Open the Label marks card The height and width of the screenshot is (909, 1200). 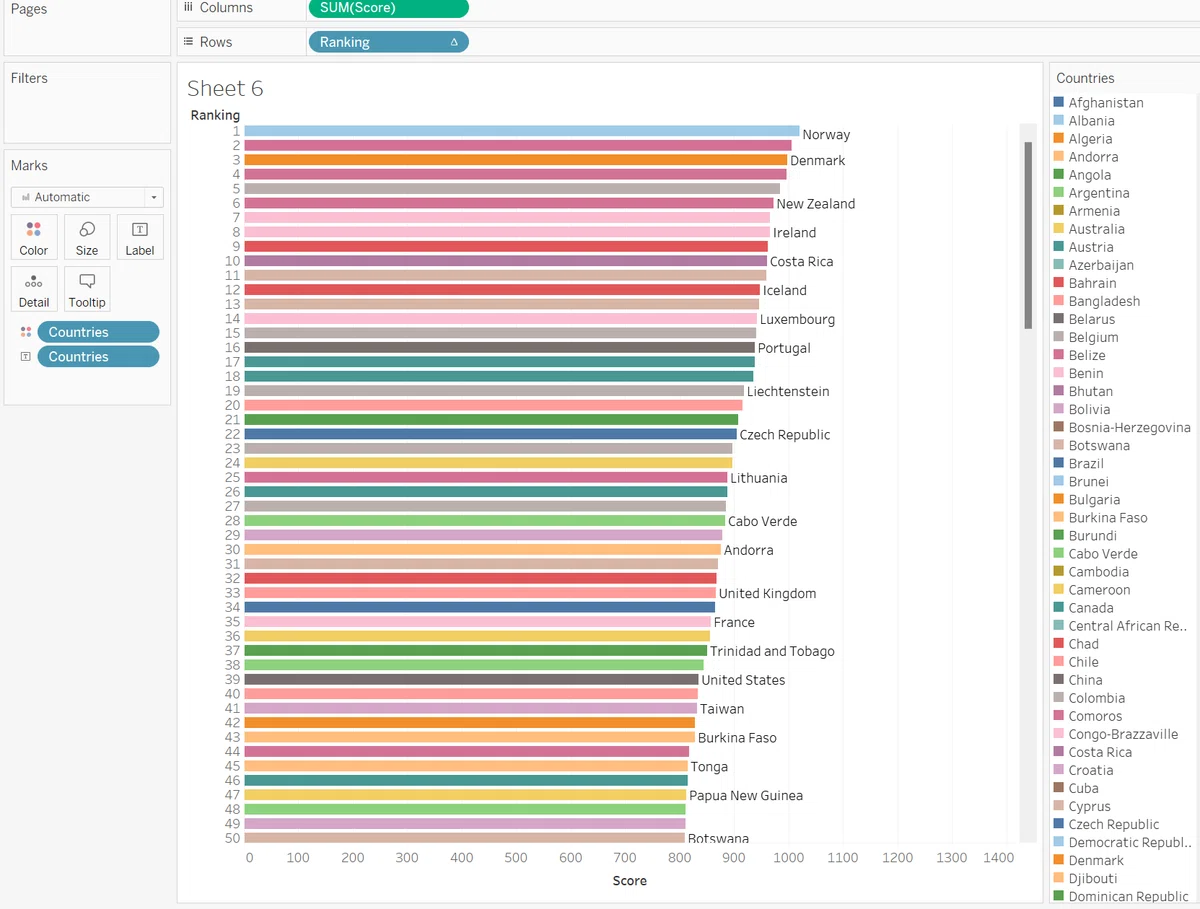(x=140, y=238)
